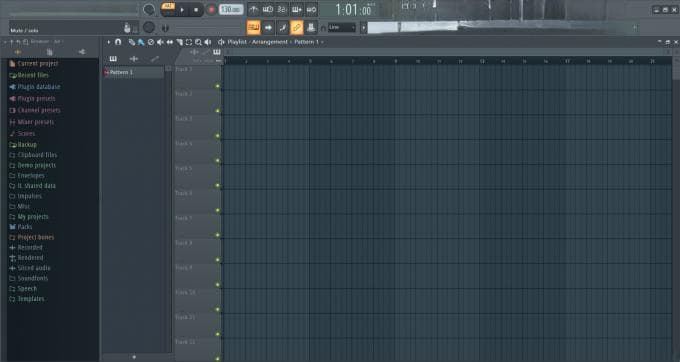Image resolution: width=680 pixels, height=362 pixels.
Task: Switch to the first browser tab icon
Action: (18, 52)
